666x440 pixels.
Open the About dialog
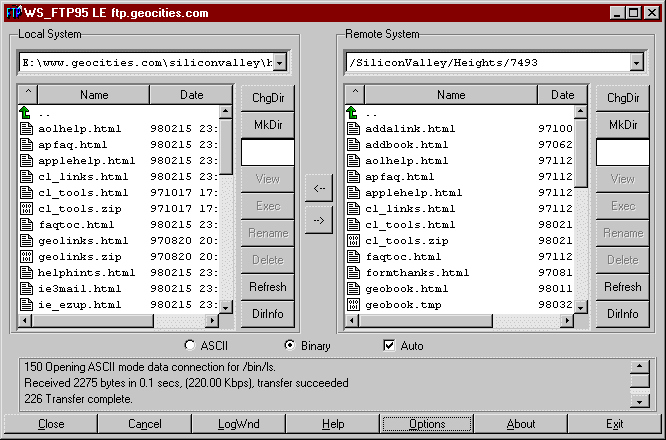[521, 424]
